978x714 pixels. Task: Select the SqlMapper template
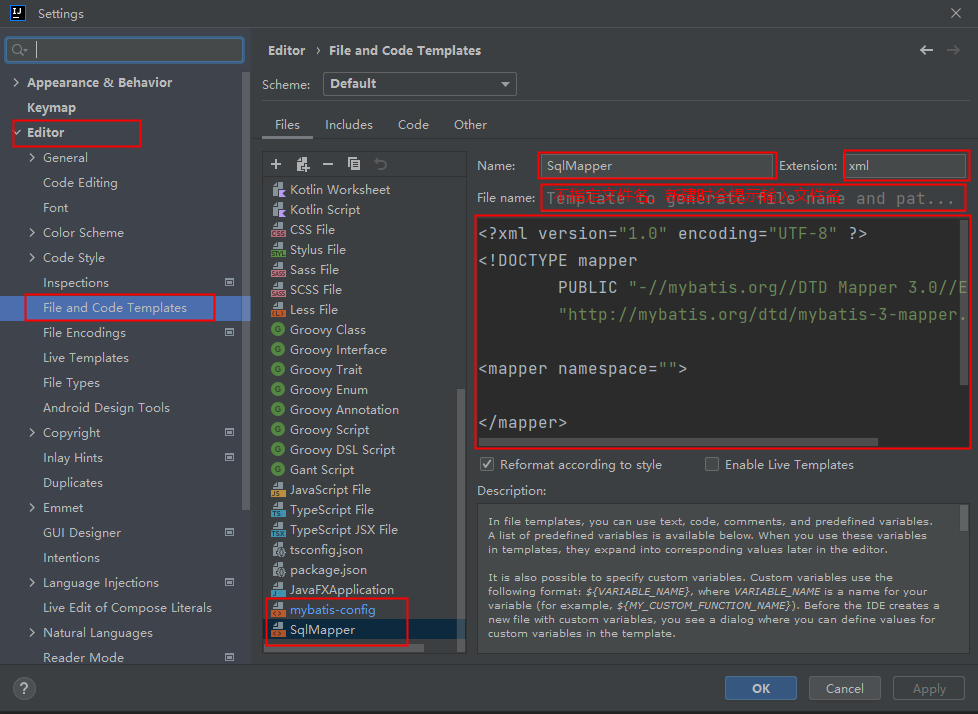tap(322, 630)
